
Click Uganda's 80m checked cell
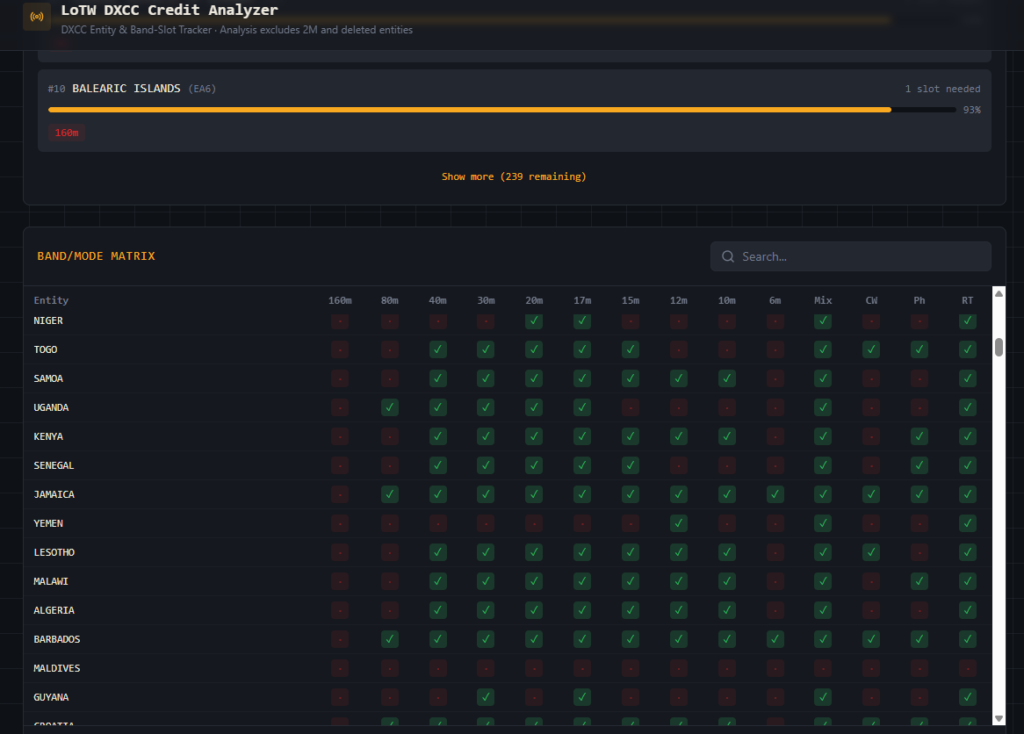point(389,408)
